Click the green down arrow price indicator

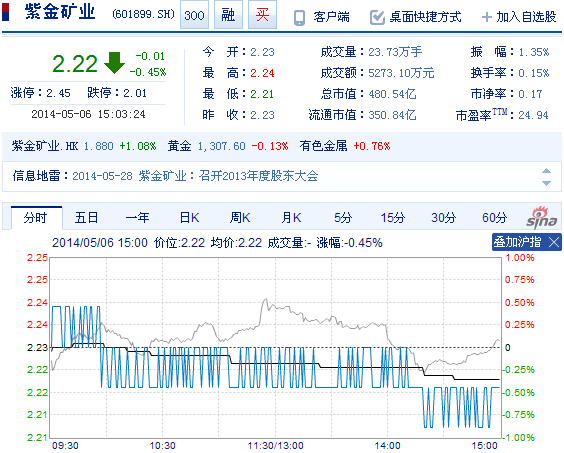coord(114,63)
